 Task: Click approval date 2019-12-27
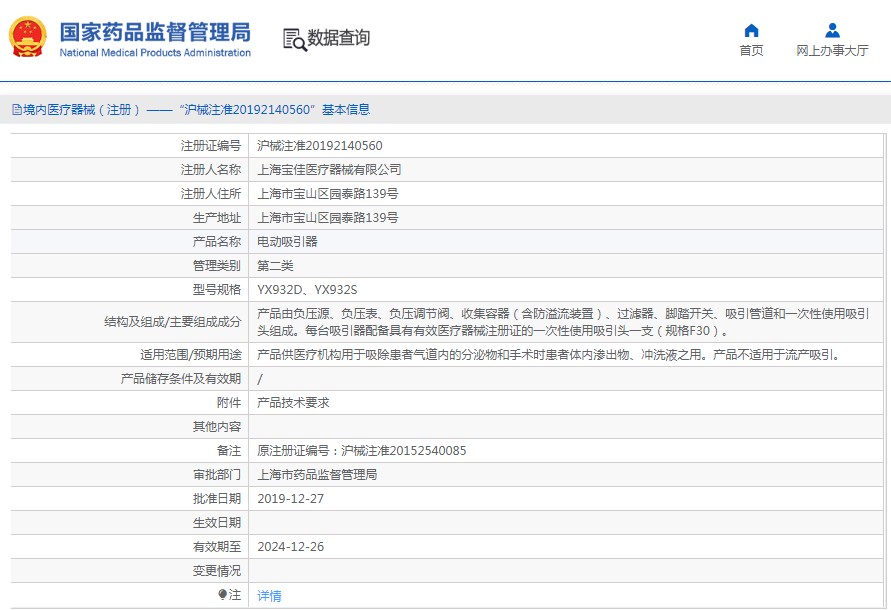point(290,499)
